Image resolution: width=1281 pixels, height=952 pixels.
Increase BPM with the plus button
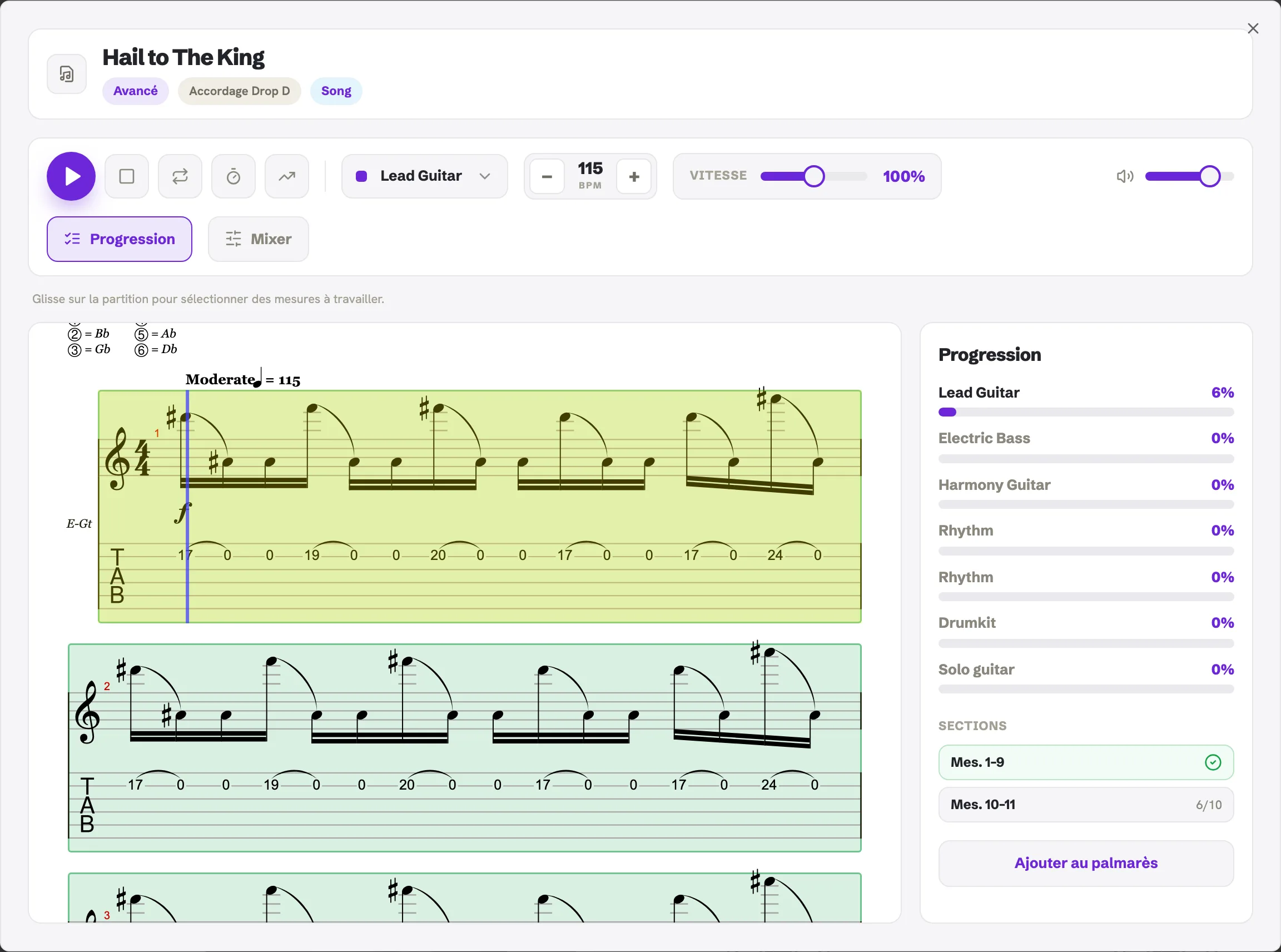pos(634,176)
